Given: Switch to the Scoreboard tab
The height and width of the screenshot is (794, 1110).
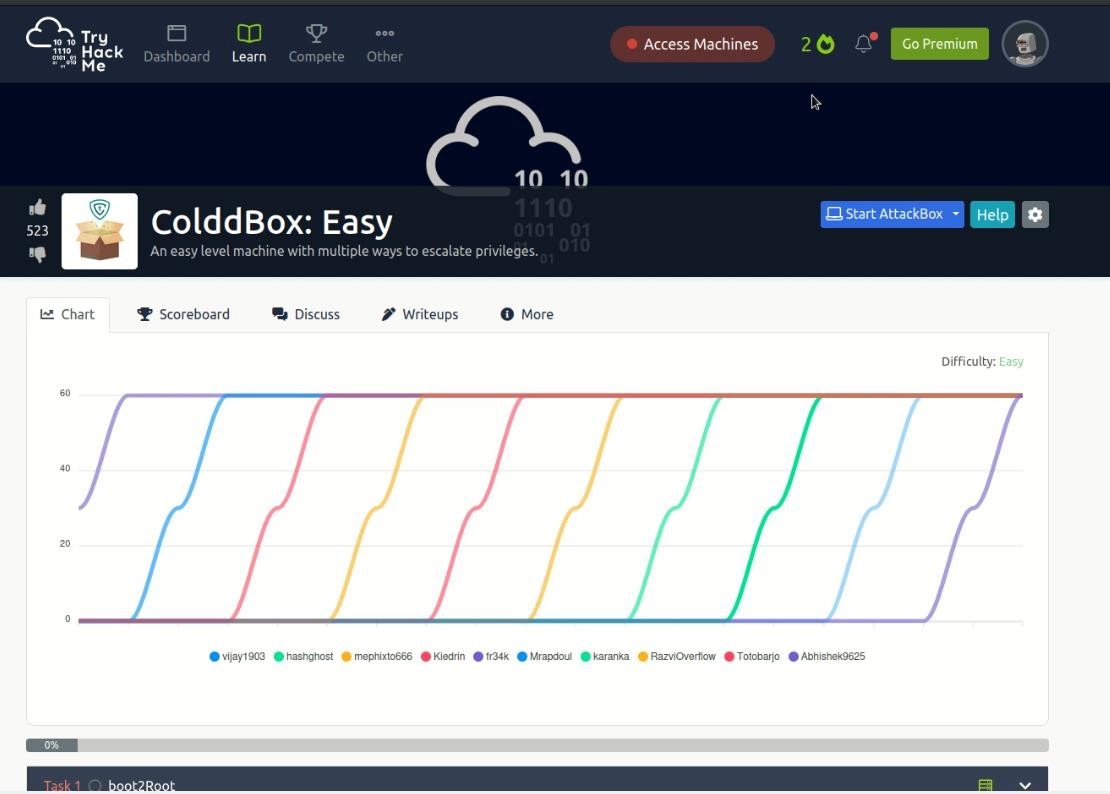Looking at the screenshot, I should [x=183, y=314].
